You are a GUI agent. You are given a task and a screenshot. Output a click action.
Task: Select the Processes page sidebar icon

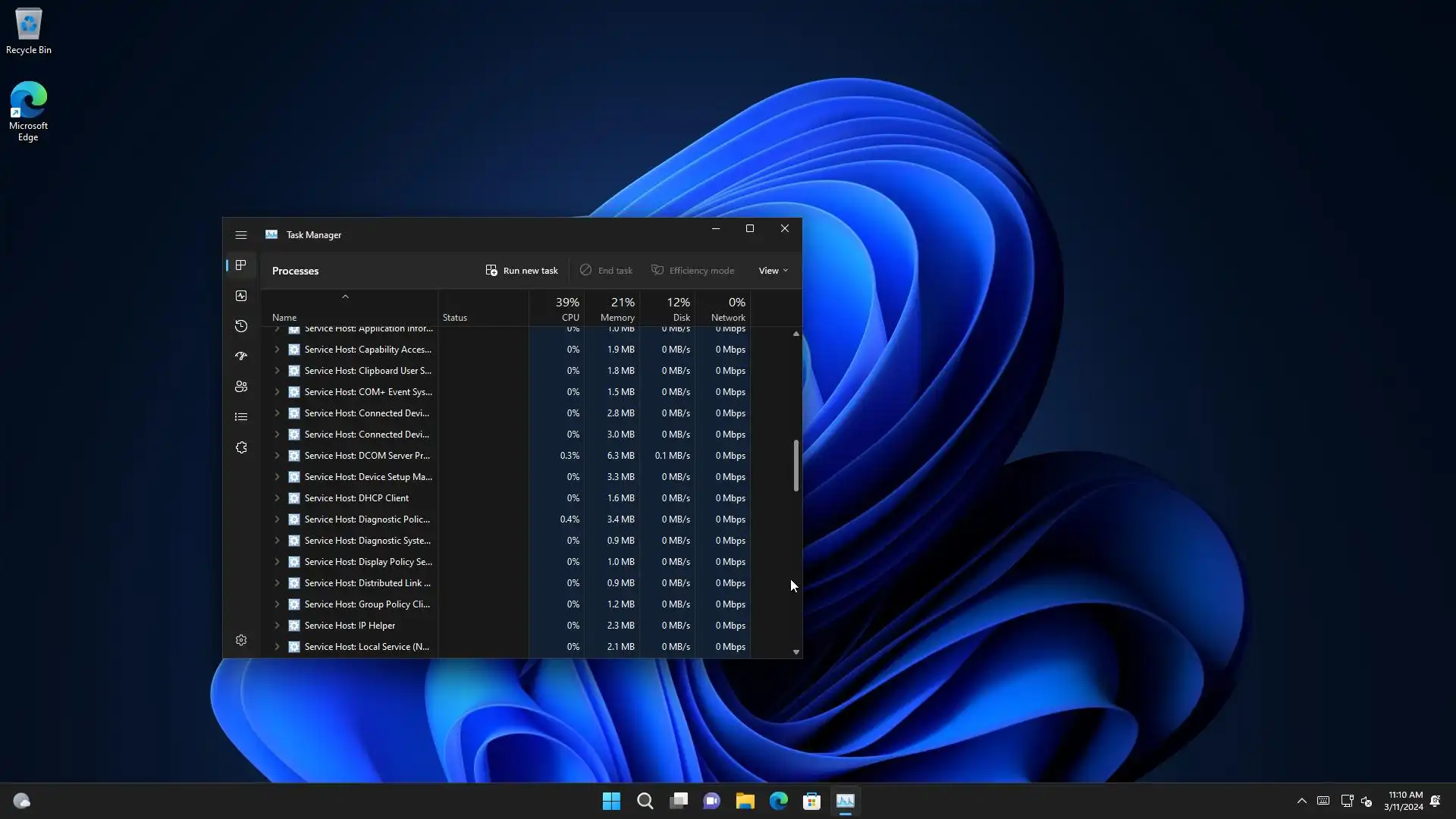[241, 265]
